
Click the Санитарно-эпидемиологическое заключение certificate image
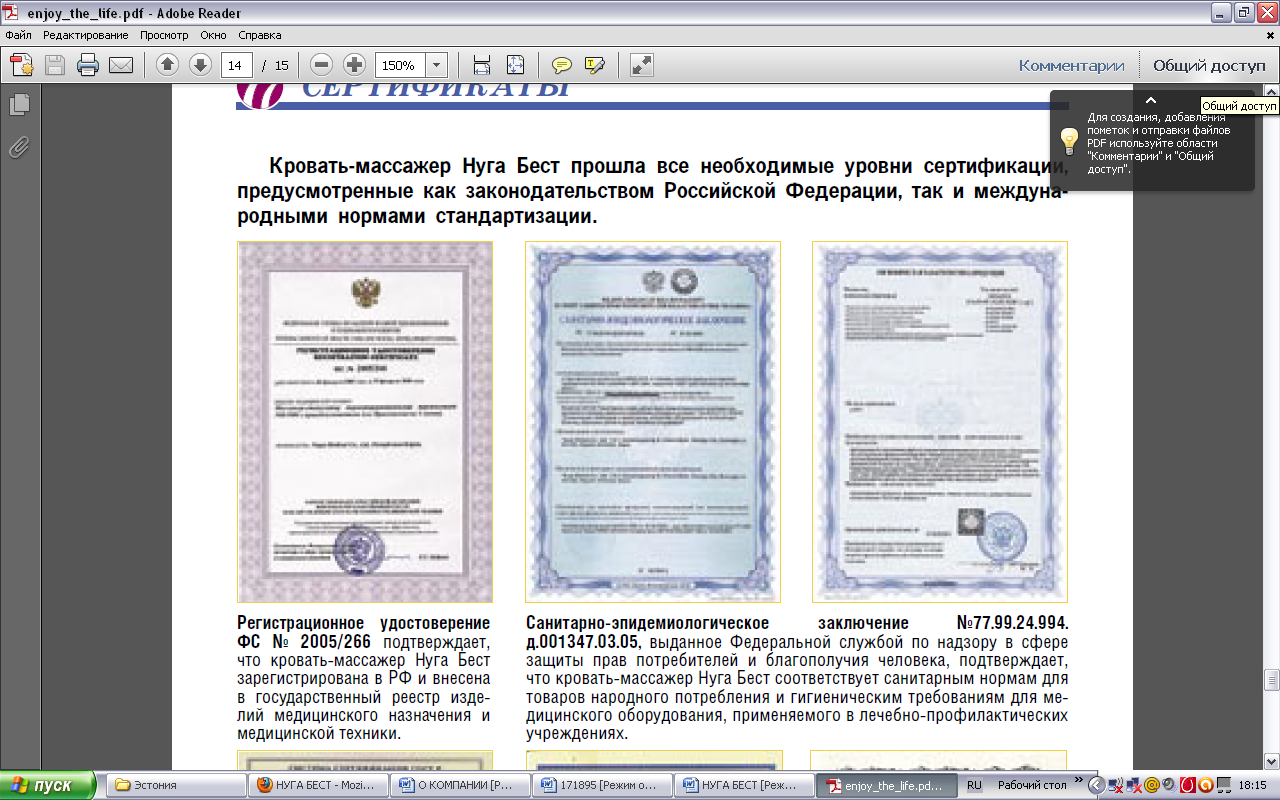[653, 421]
